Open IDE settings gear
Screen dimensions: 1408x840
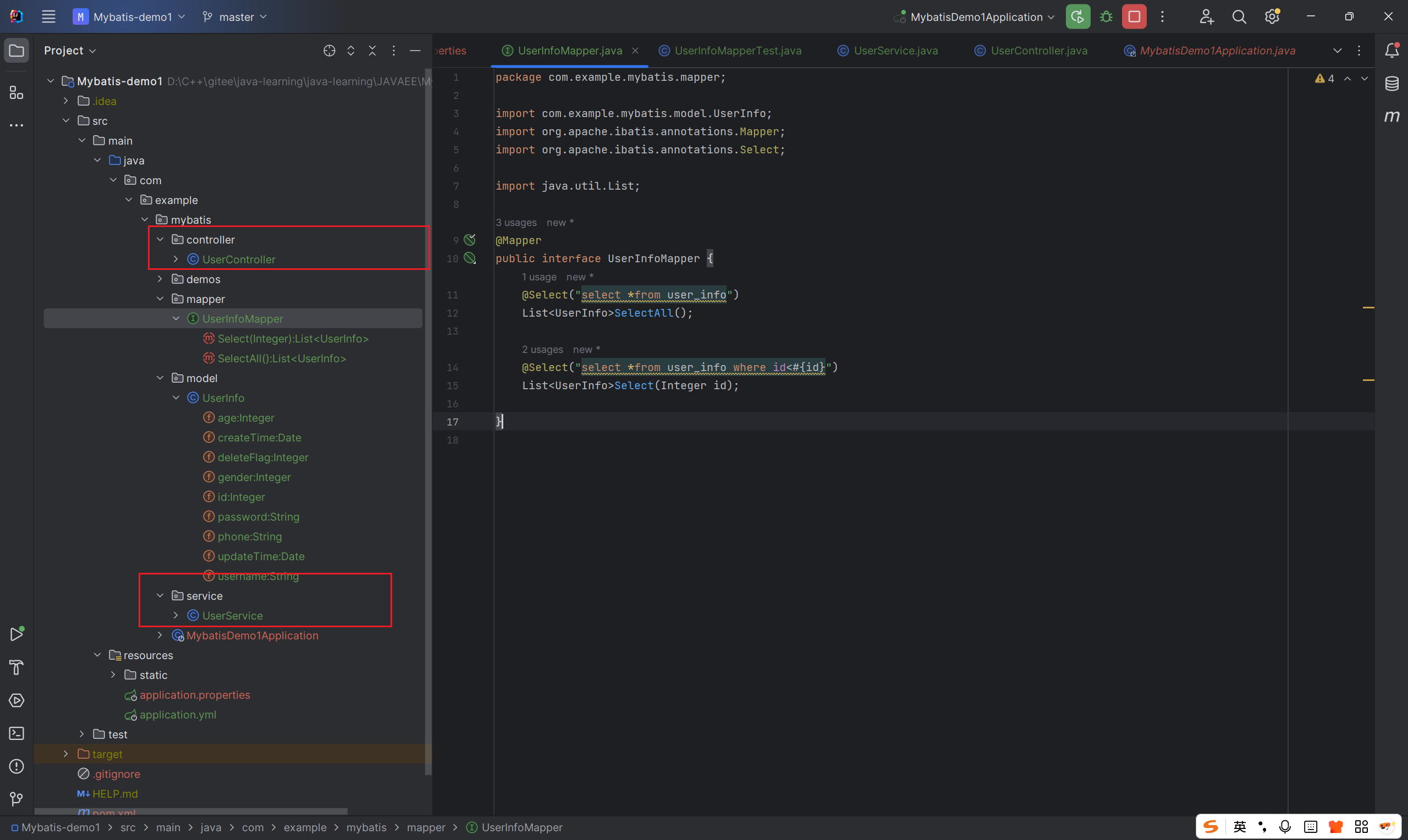pyautogui.click(x=1272, y=17)
